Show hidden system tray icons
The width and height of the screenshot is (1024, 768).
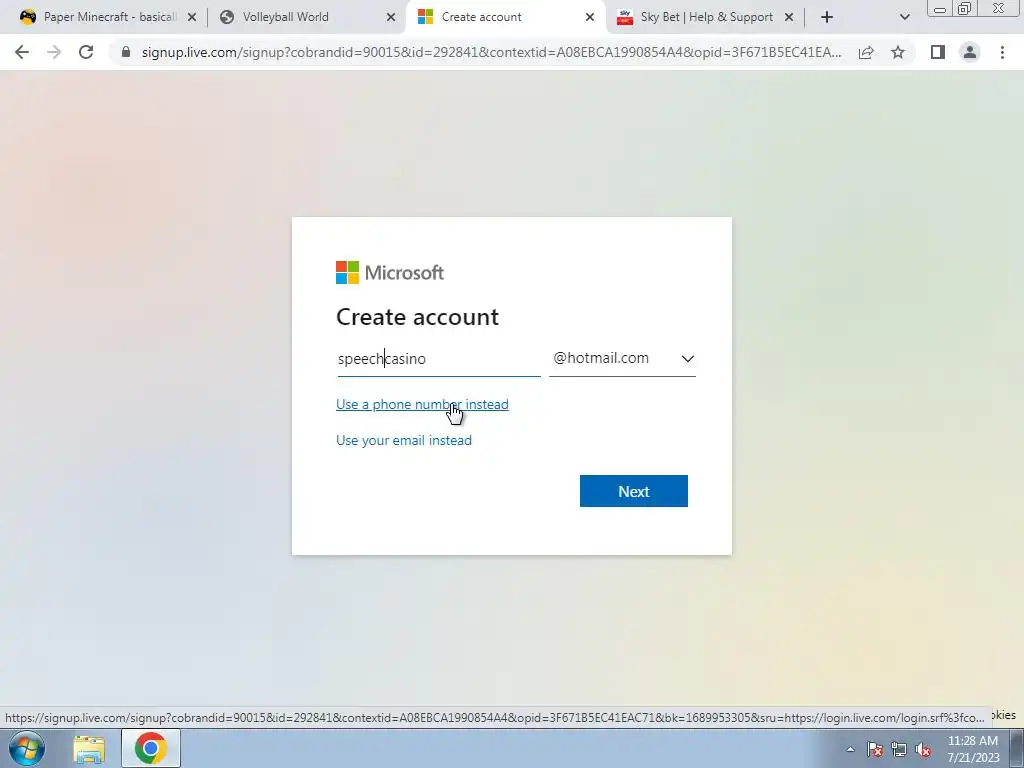click(850, 749)
